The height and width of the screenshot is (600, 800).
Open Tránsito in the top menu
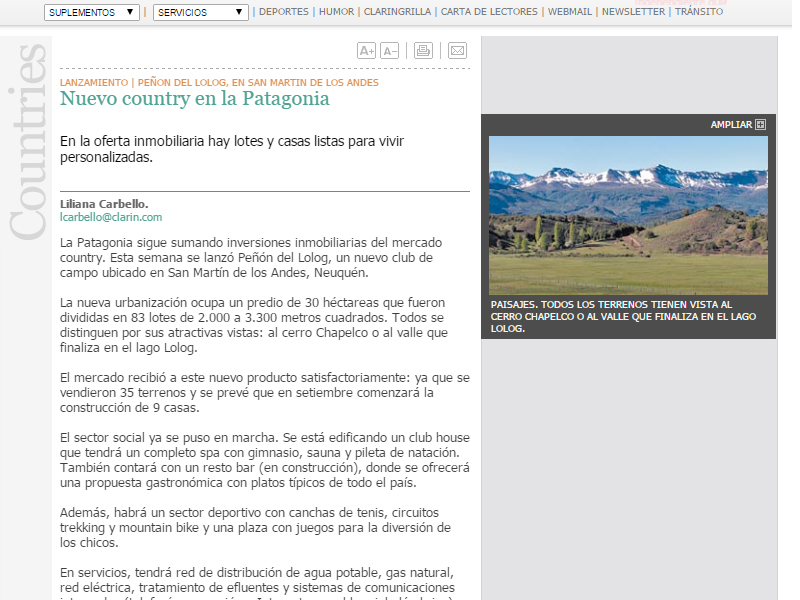[x=699, y=12]
